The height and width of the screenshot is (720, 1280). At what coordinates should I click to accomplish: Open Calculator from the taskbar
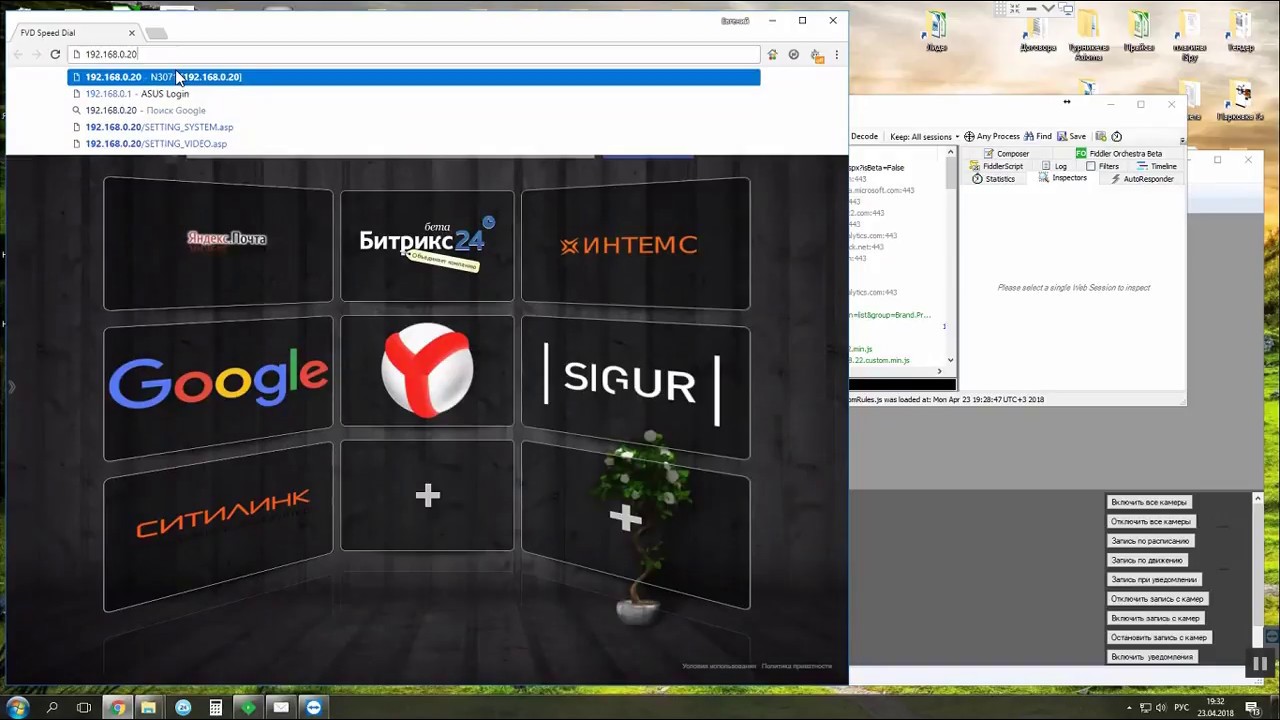click(215, 708)
